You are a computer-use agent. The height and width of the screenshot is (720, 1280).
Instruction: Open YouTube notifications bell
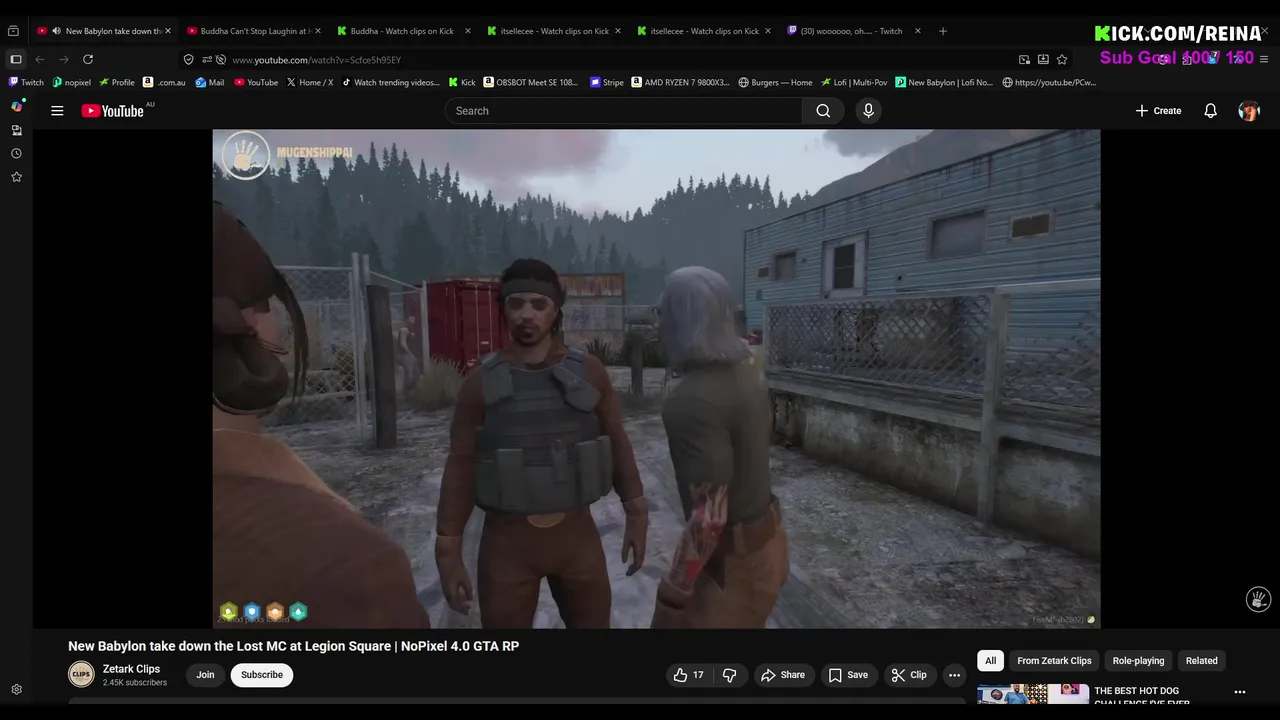pyautogui.click(x=1210, y=111)
